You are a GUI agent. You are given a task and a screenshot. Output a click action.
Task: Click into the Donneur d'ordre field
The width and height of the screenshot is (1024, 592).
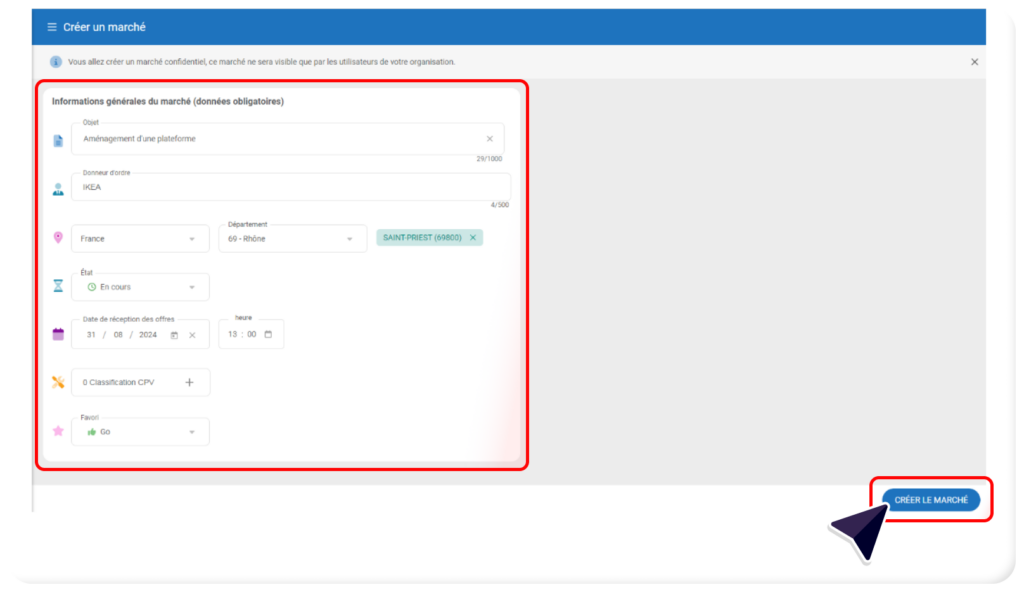[290, 187]
